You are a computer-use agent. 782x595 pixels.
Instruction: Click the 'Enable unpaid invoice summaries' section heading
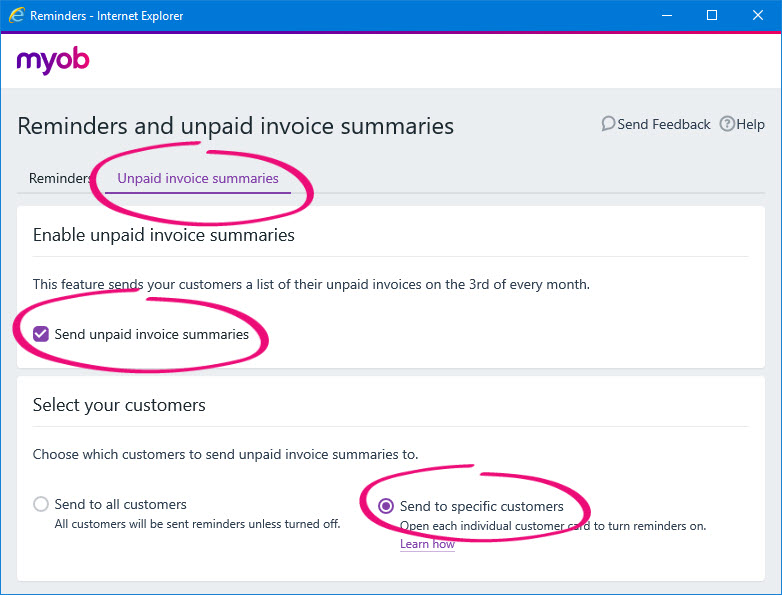tap(163, 235)
